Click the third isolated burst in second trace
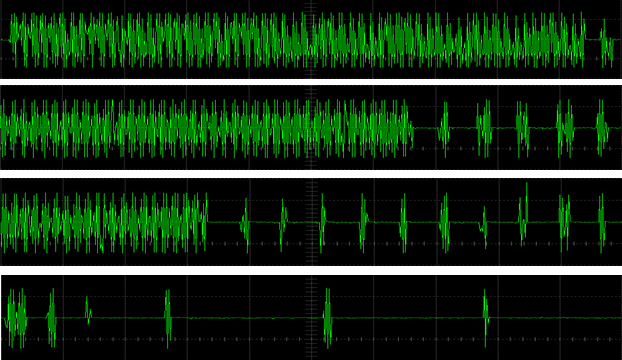The width and height of the screenshot is (622, 360). [x=522, y=129]
